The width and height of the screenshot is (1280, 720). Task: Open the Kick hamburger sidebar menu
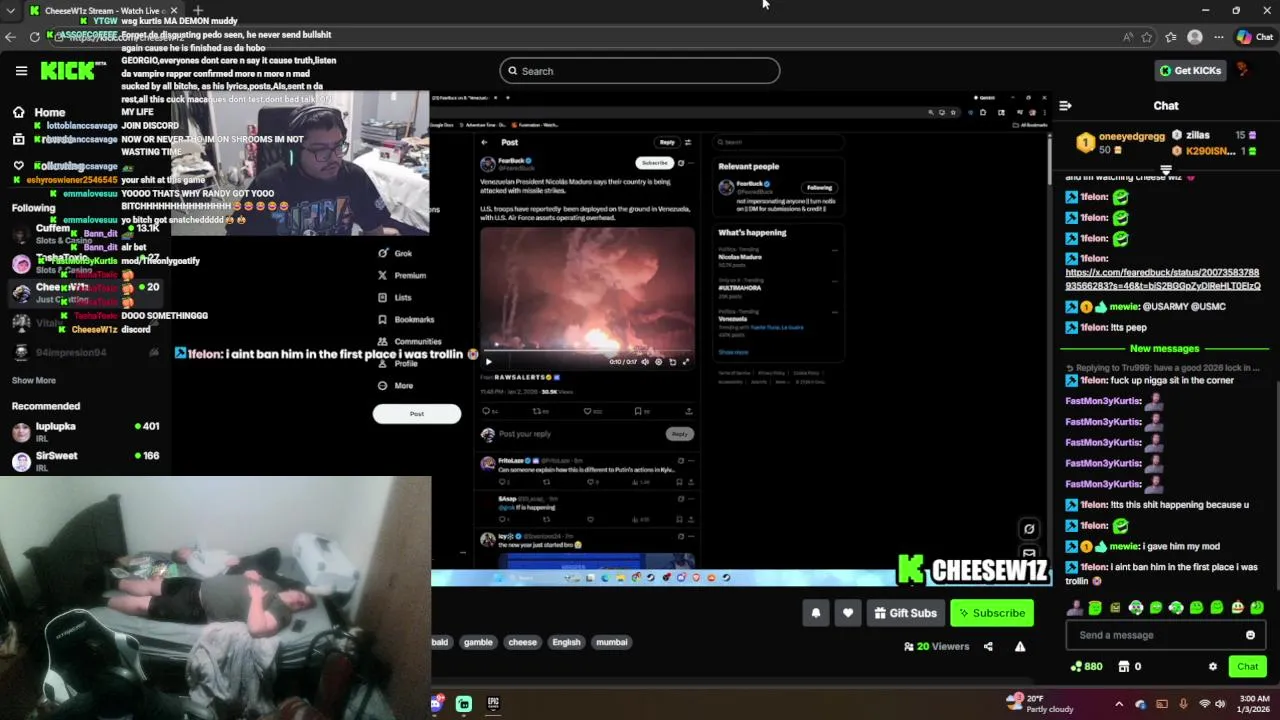click(21, 71)
